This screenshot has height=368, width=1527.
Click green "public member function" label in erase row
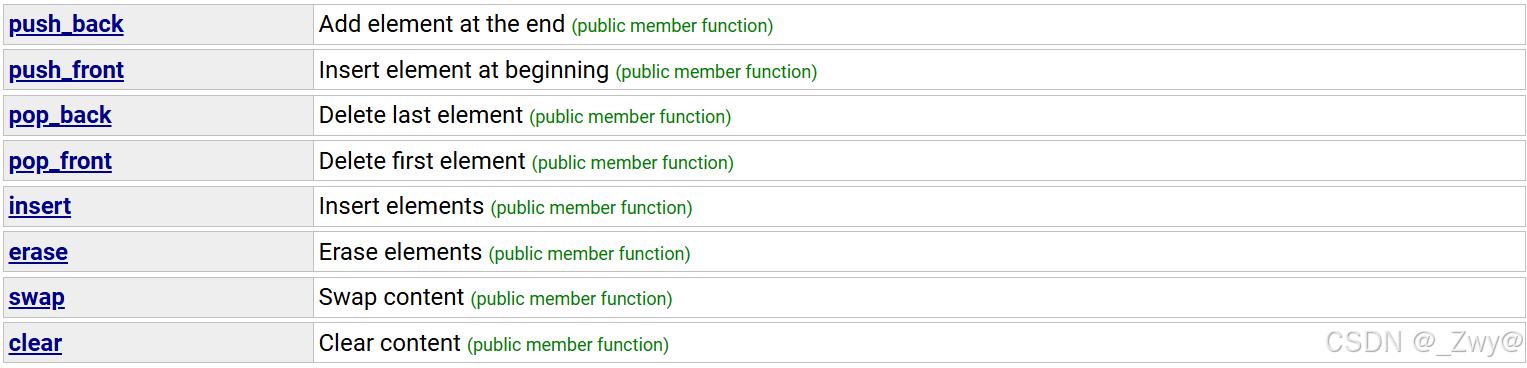click(589, 254)
